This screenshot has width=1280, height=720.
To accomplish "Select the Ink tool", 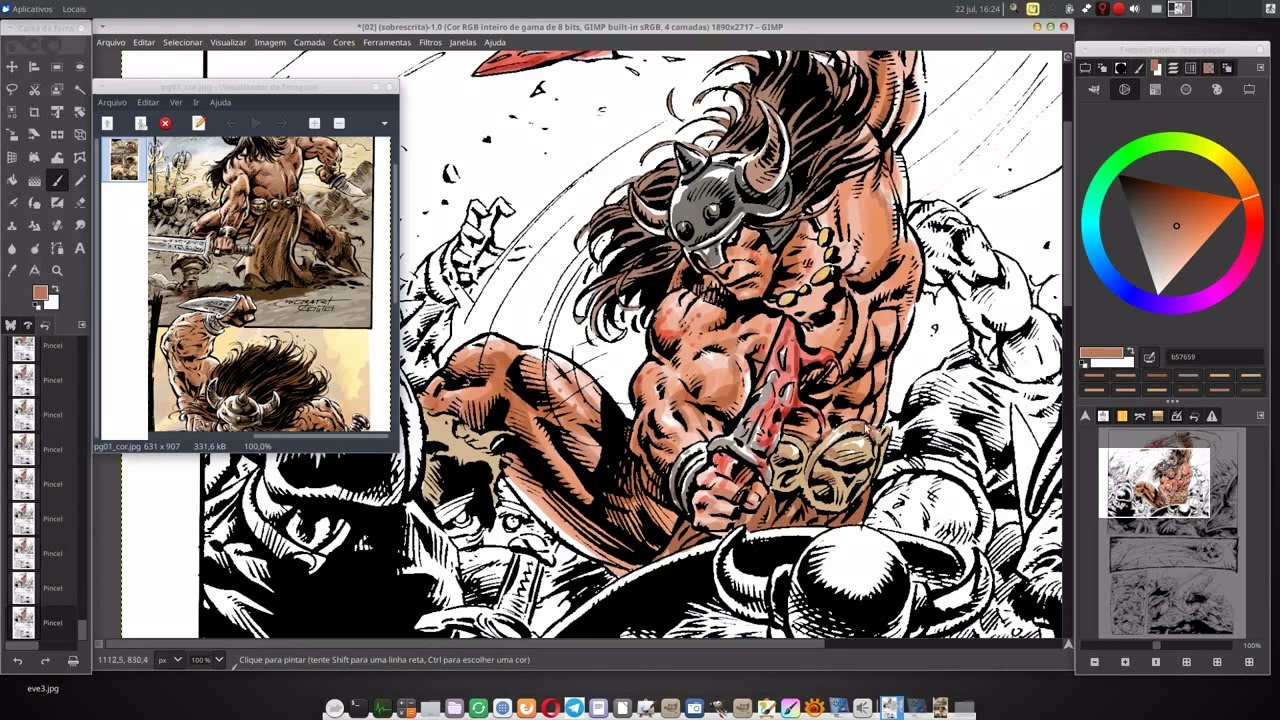I will coord(34,203).
